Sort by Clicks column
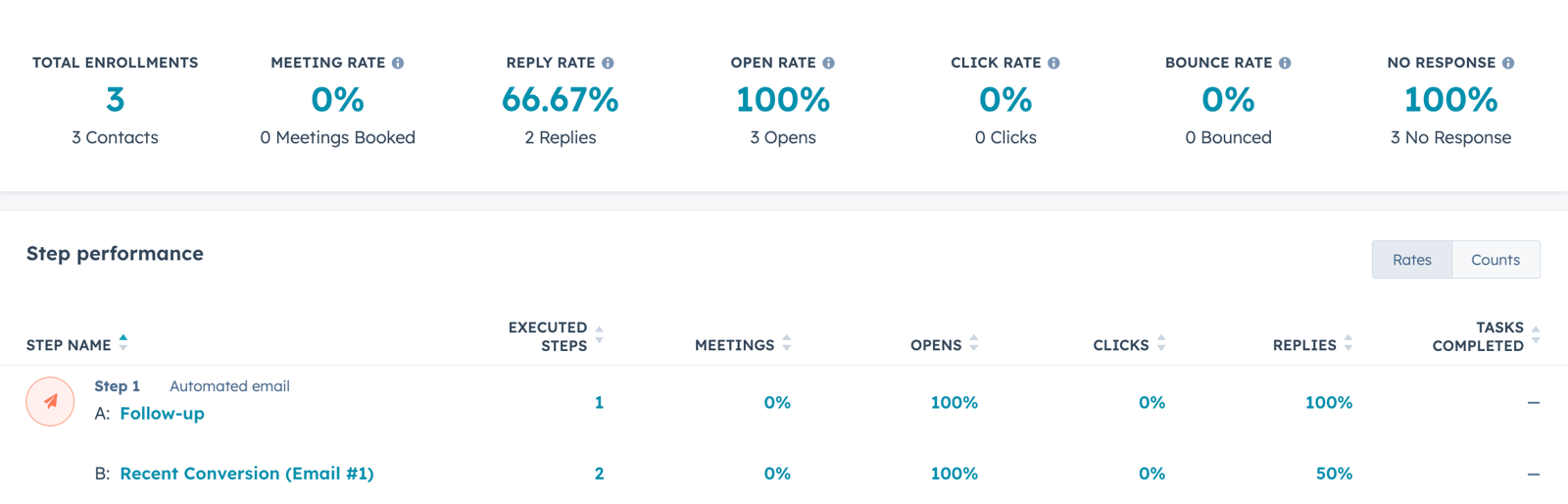The width and height of the screenshot is (1568, 504). [1120, 345]
